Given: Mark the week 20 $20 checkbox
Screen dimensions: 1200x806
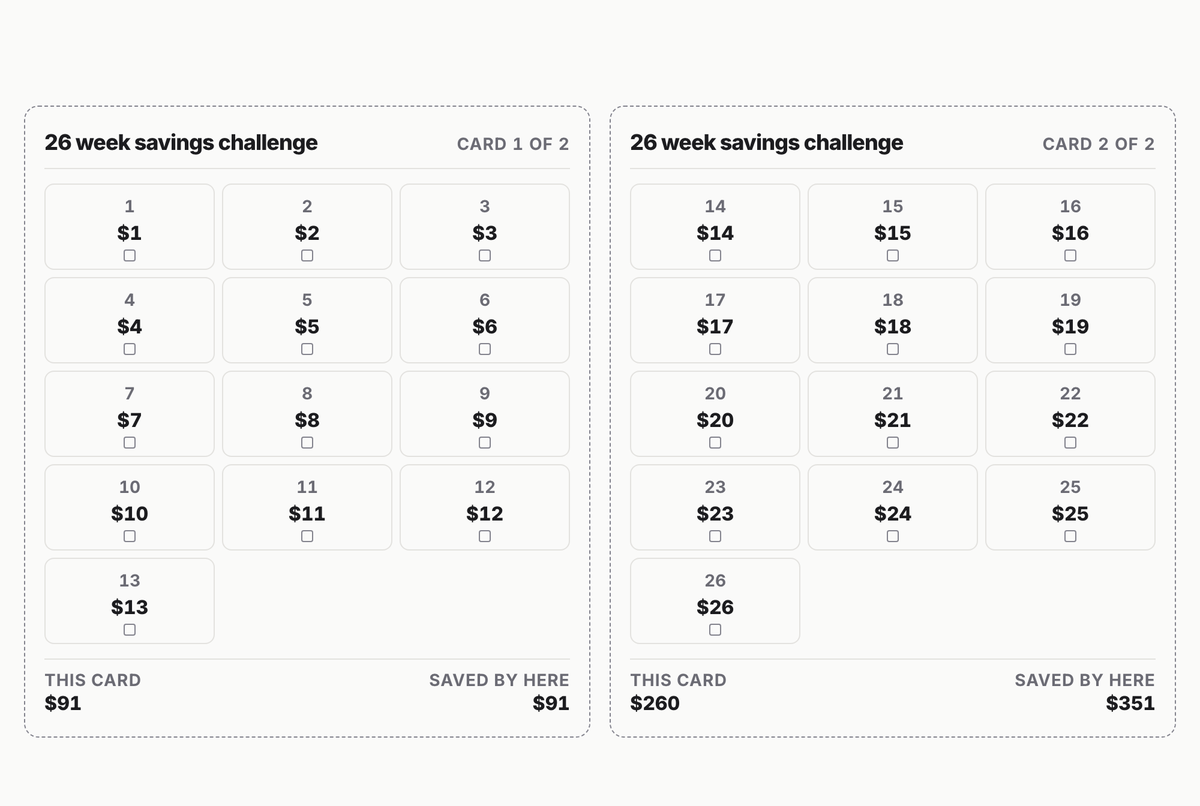Looking at the screenshot, I should (x=715, y=443).
